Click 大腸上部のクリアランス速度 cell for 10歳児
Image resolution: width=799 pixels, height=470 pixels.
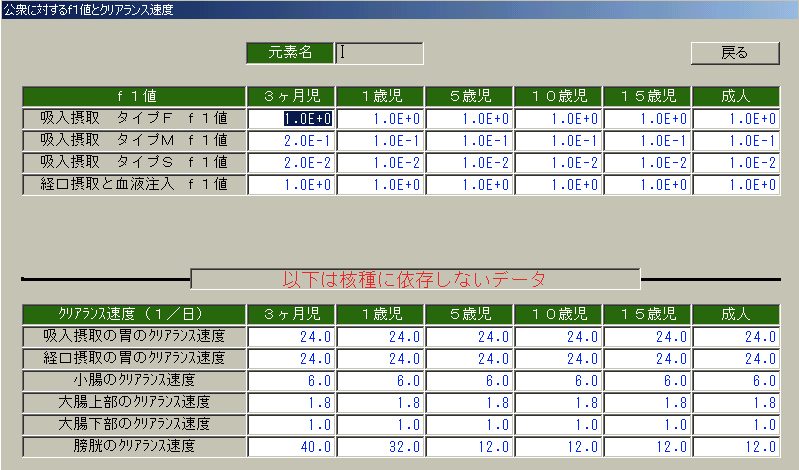coord(557,402)
